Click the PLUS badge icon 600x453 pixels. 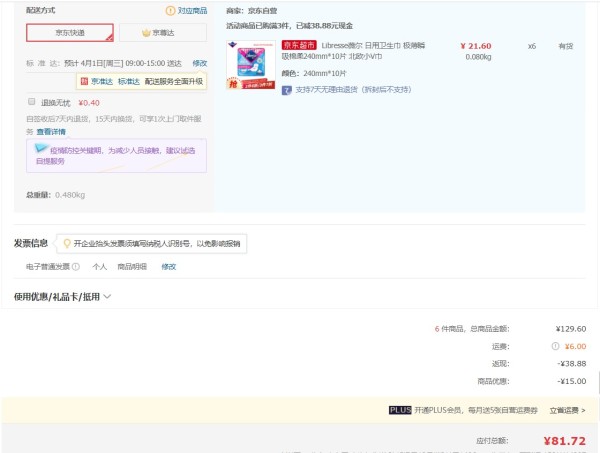400,410
